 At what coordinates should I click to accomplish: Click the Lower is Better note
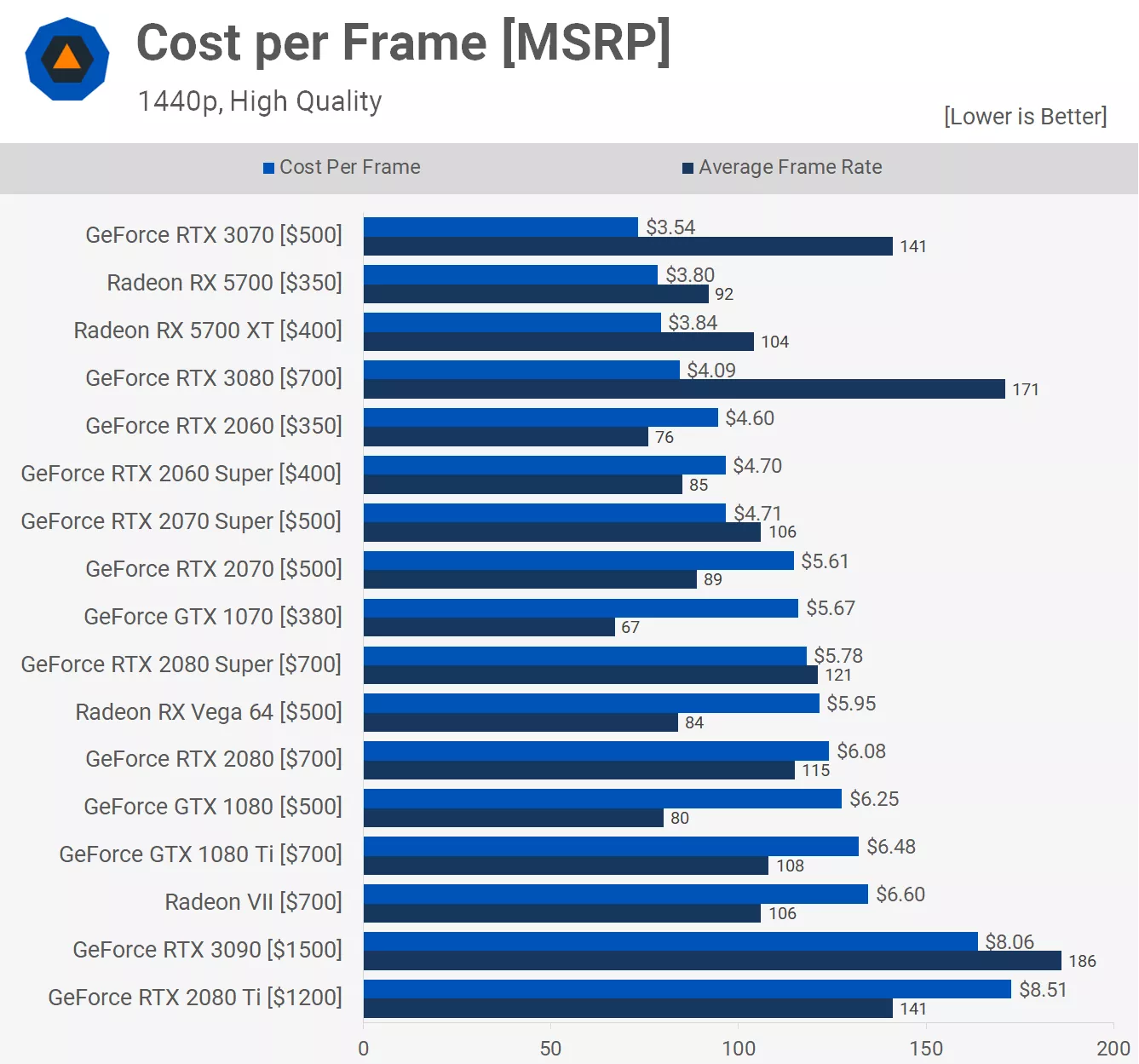(1025, 116)
